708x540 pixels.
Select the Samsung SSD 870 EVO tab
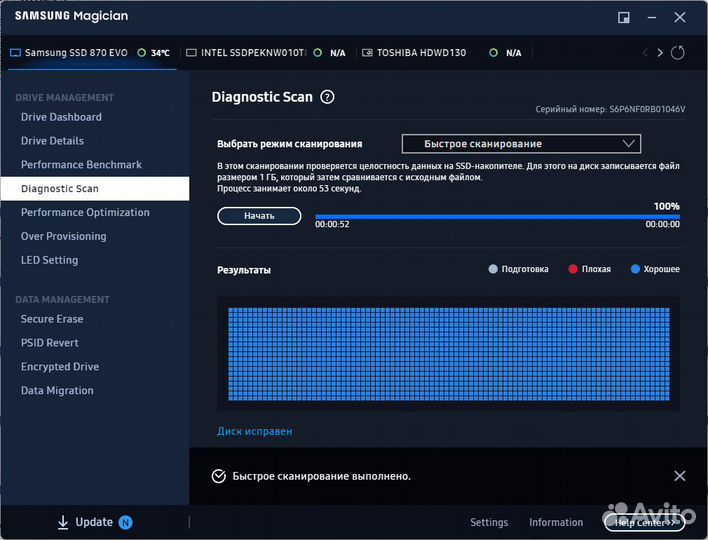click(x=78, y=53)
